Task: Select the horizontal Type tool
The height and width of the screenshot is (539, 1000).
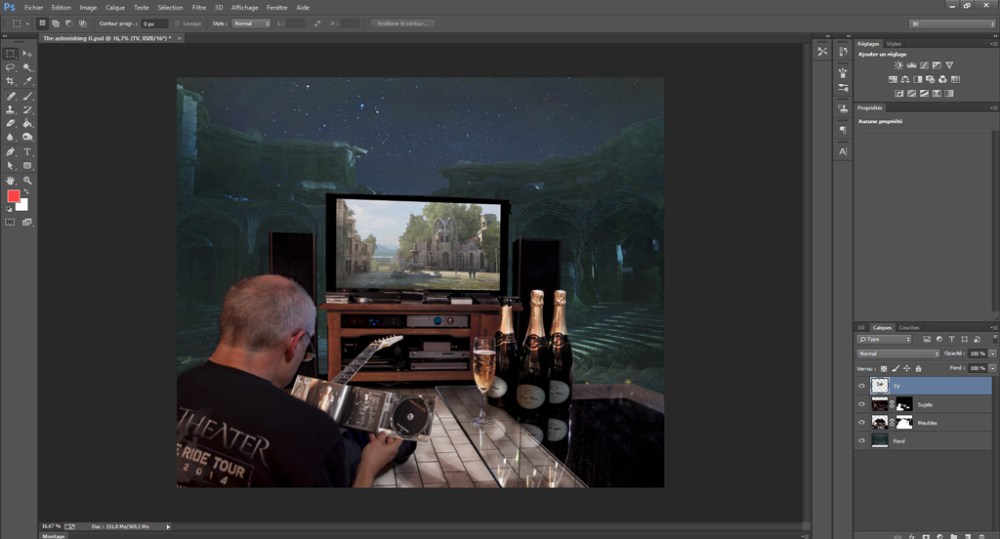Action: pos(28,151)
